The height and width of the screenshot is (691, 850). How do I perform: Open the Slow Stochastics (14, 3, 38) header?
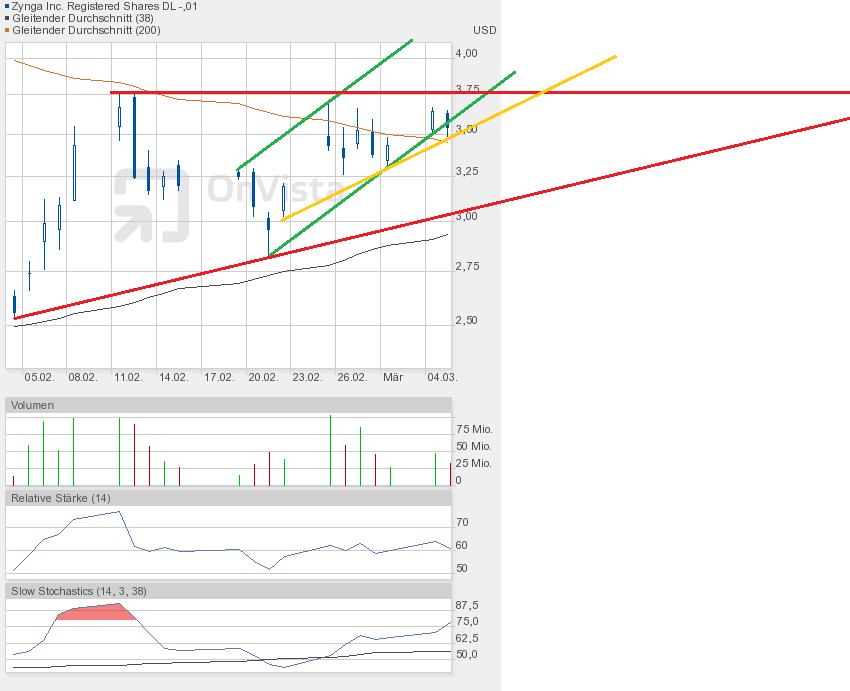coord(78,591)
